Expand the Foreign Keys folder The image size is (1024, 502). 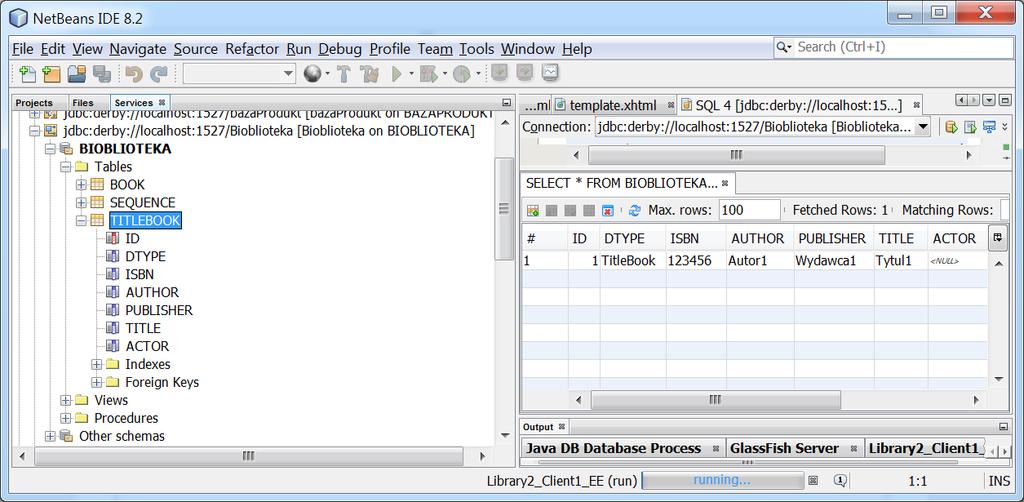pos(97,382)
